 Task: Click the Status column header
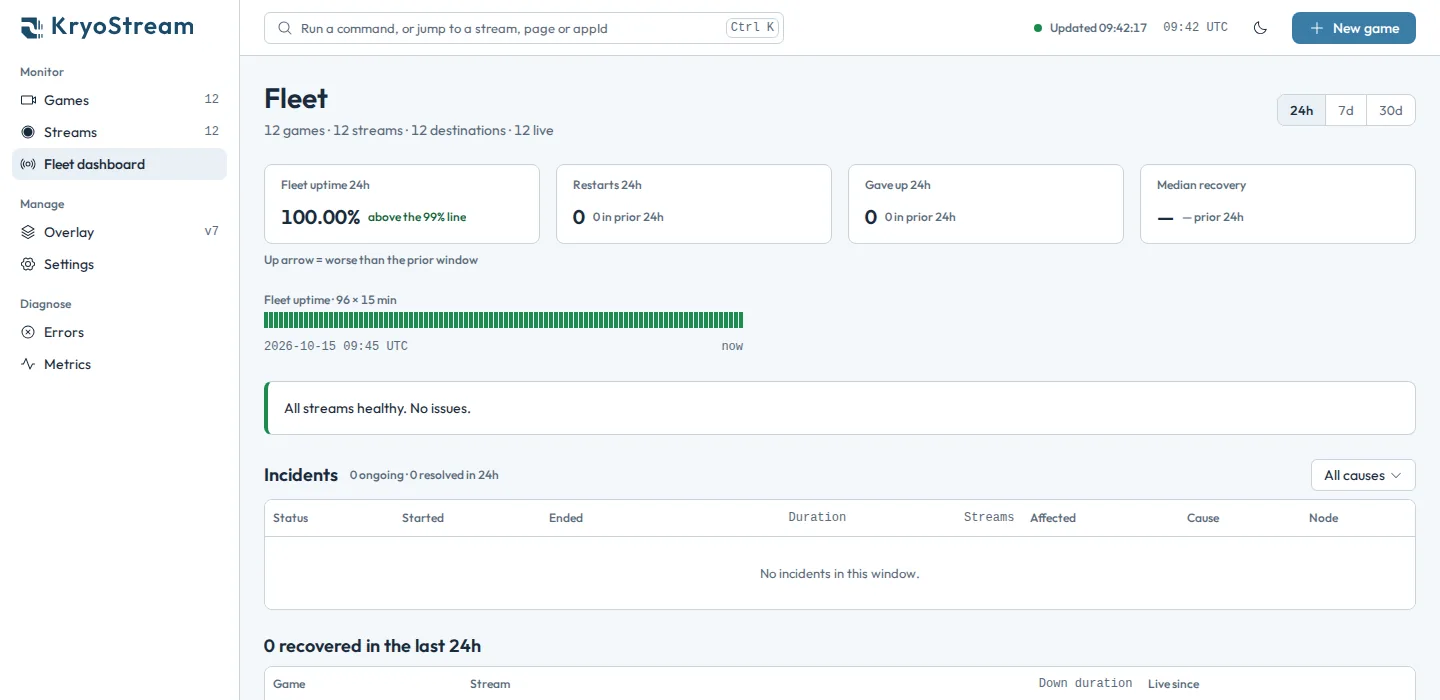(291, 518)
